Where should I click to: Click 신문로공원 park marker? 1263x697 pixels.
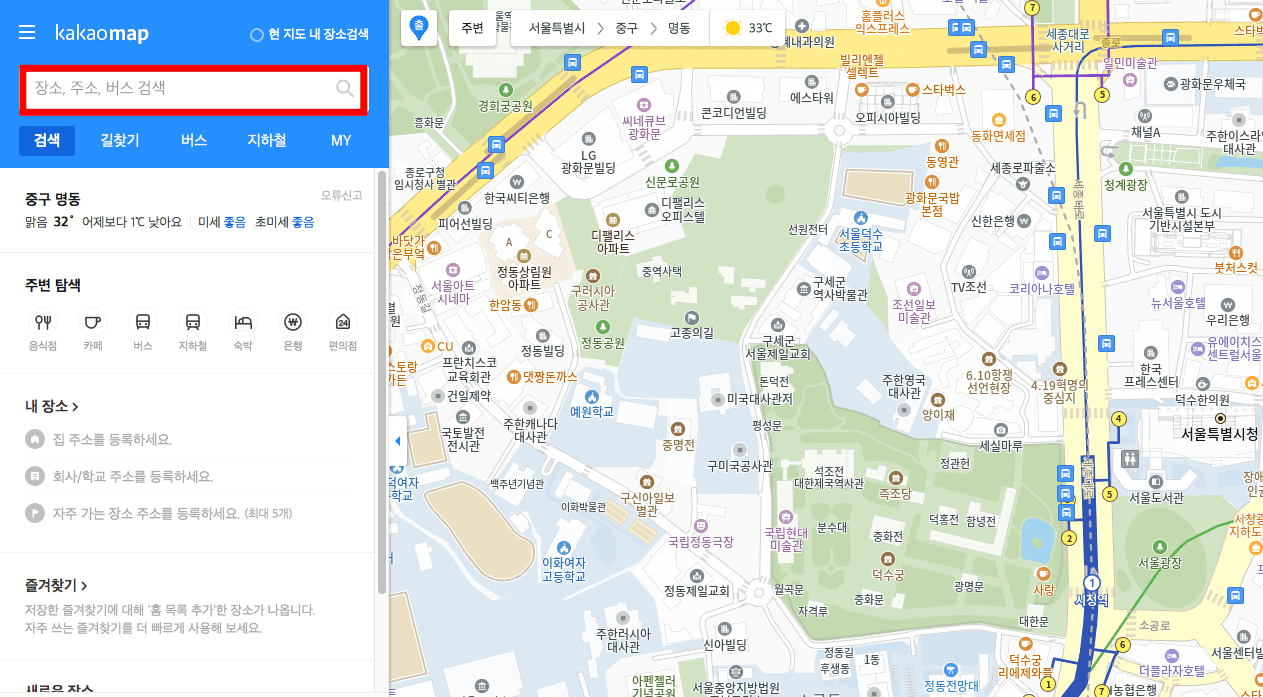click(672, 166)
